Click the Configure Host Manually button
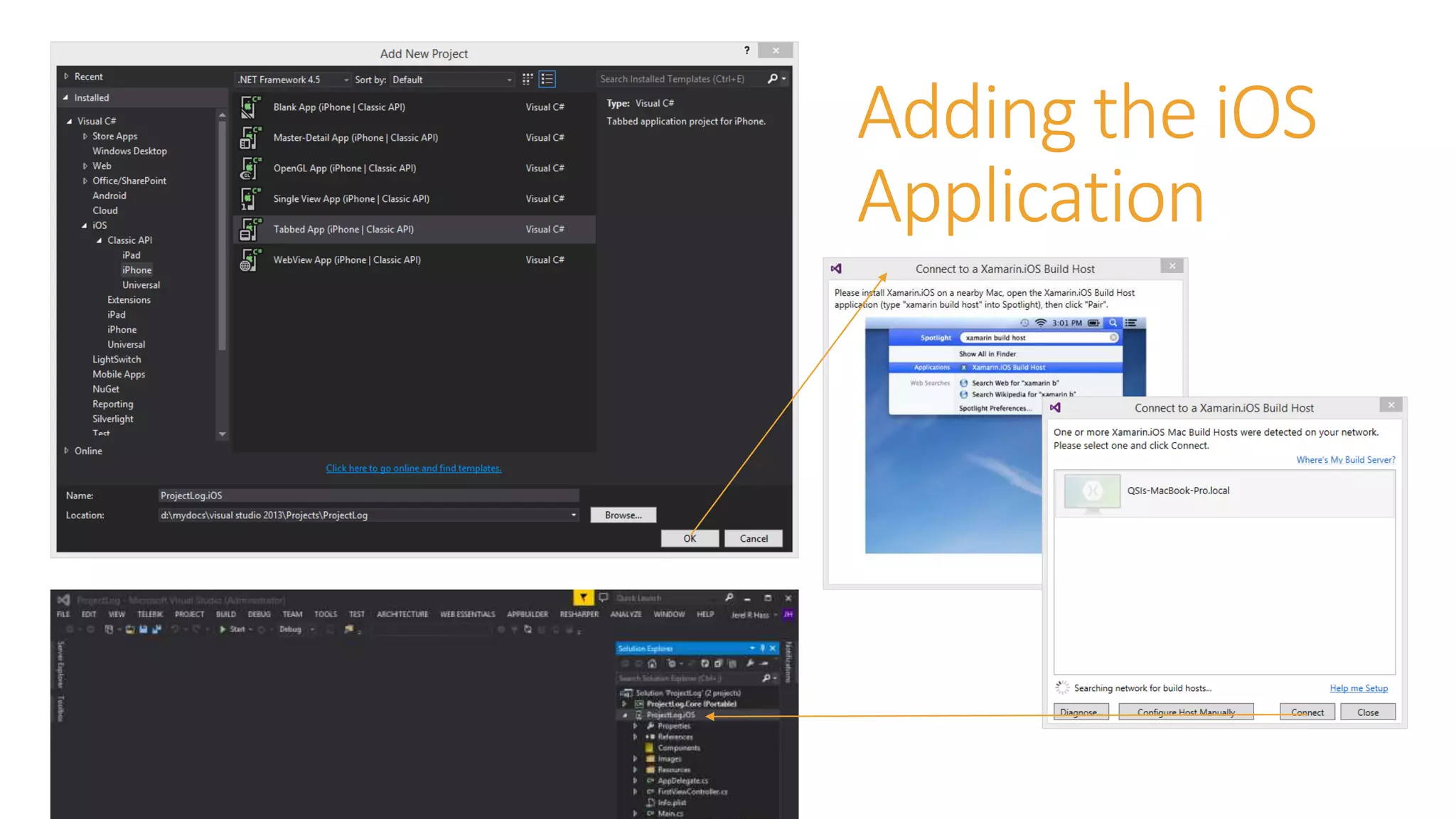 [1186, 712]
